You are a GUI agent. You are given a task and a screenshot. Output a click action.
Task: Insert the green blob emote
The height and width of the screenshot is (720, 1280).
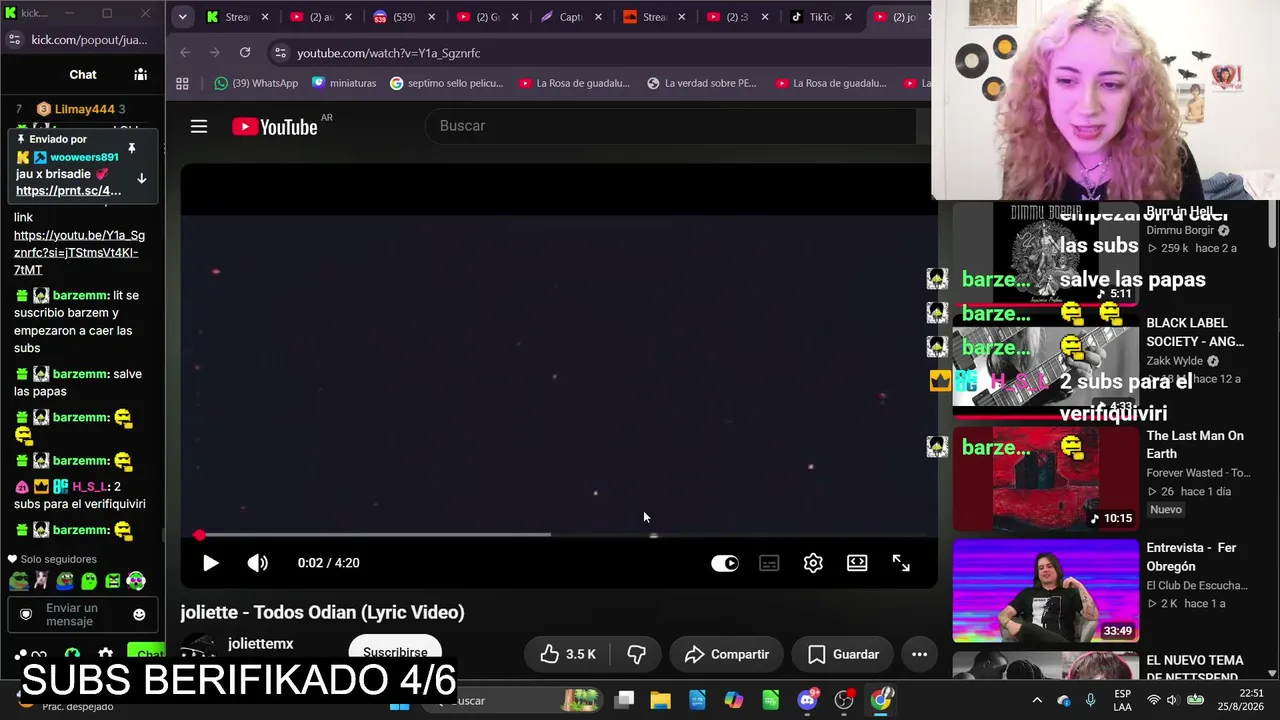[x=89, y=580]
